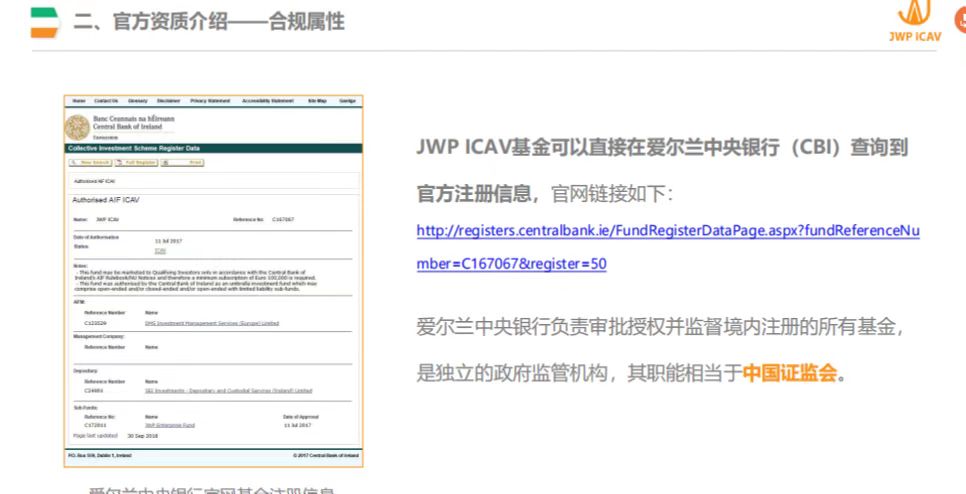Open the JWP Enterprise Fund sub-fund link
The width and height of the screenshot is (966, 494).
click(x=170, y=426)
